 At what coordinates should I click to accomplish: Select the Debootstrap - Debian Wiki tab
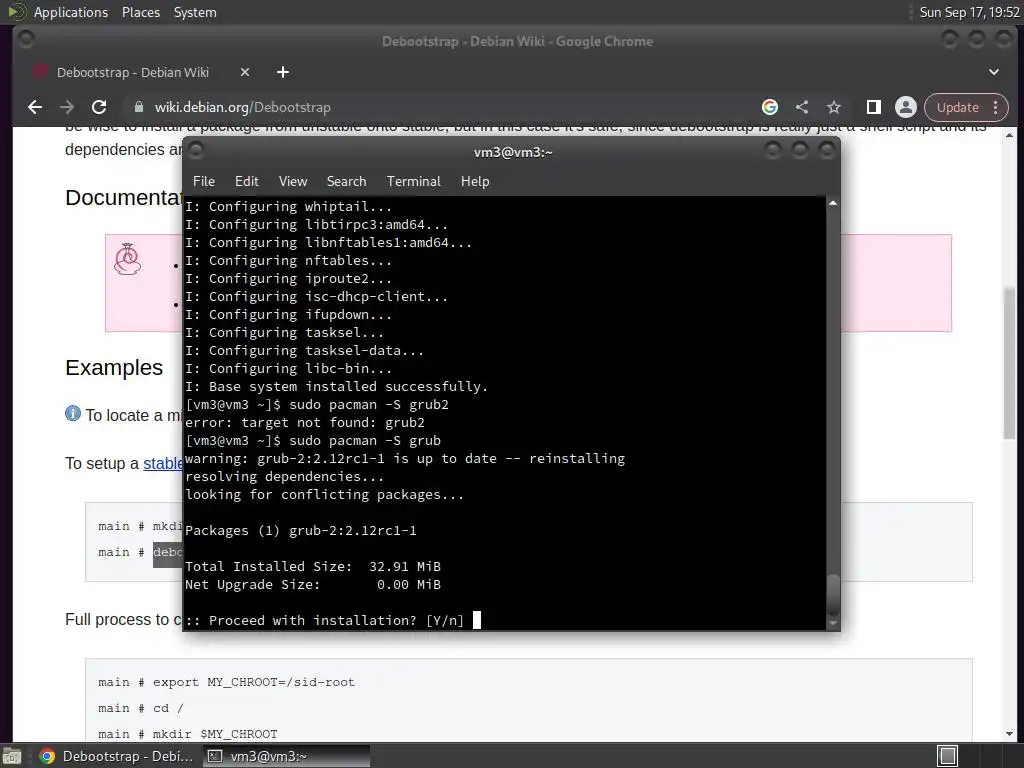pos(133,72)
